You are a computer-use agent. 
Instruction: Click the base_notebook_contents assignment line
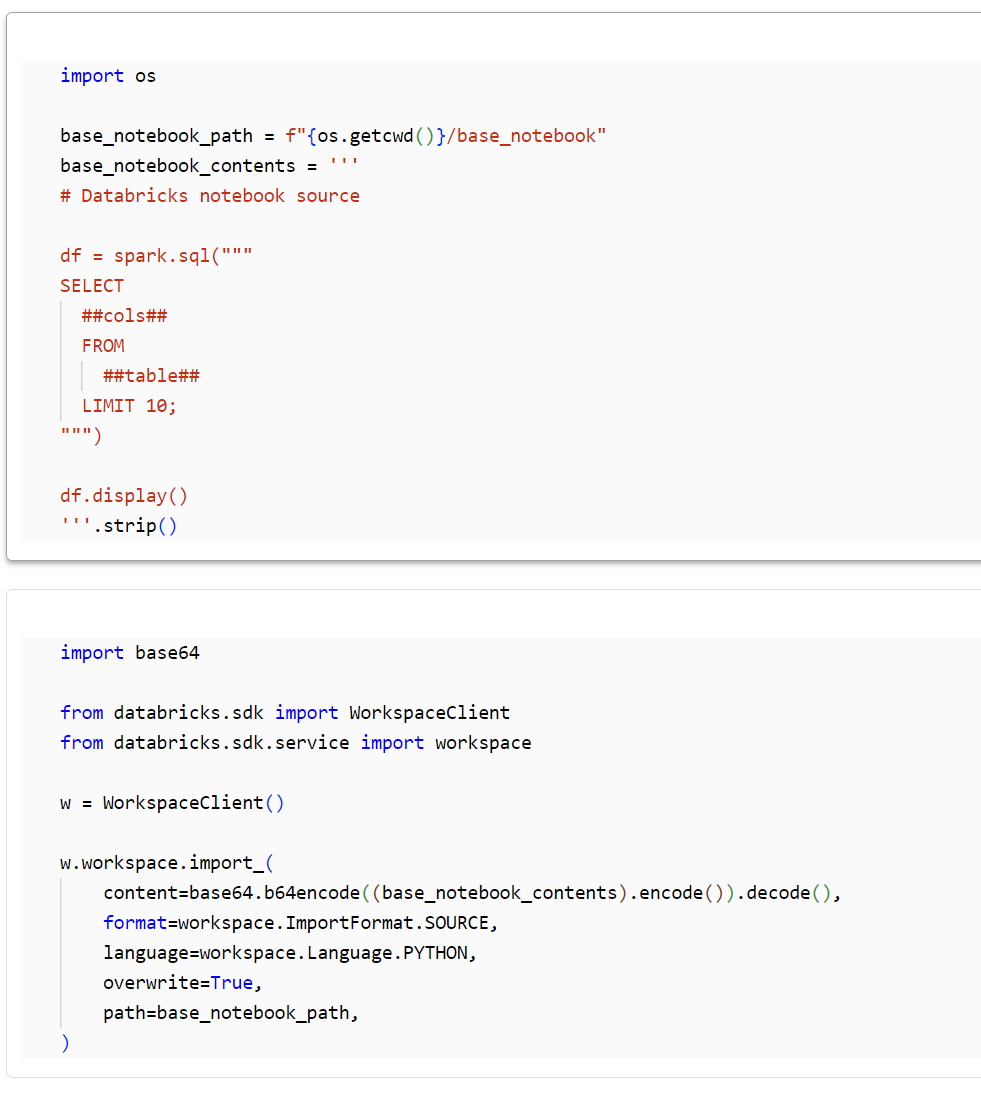click(x=209, y=165)
